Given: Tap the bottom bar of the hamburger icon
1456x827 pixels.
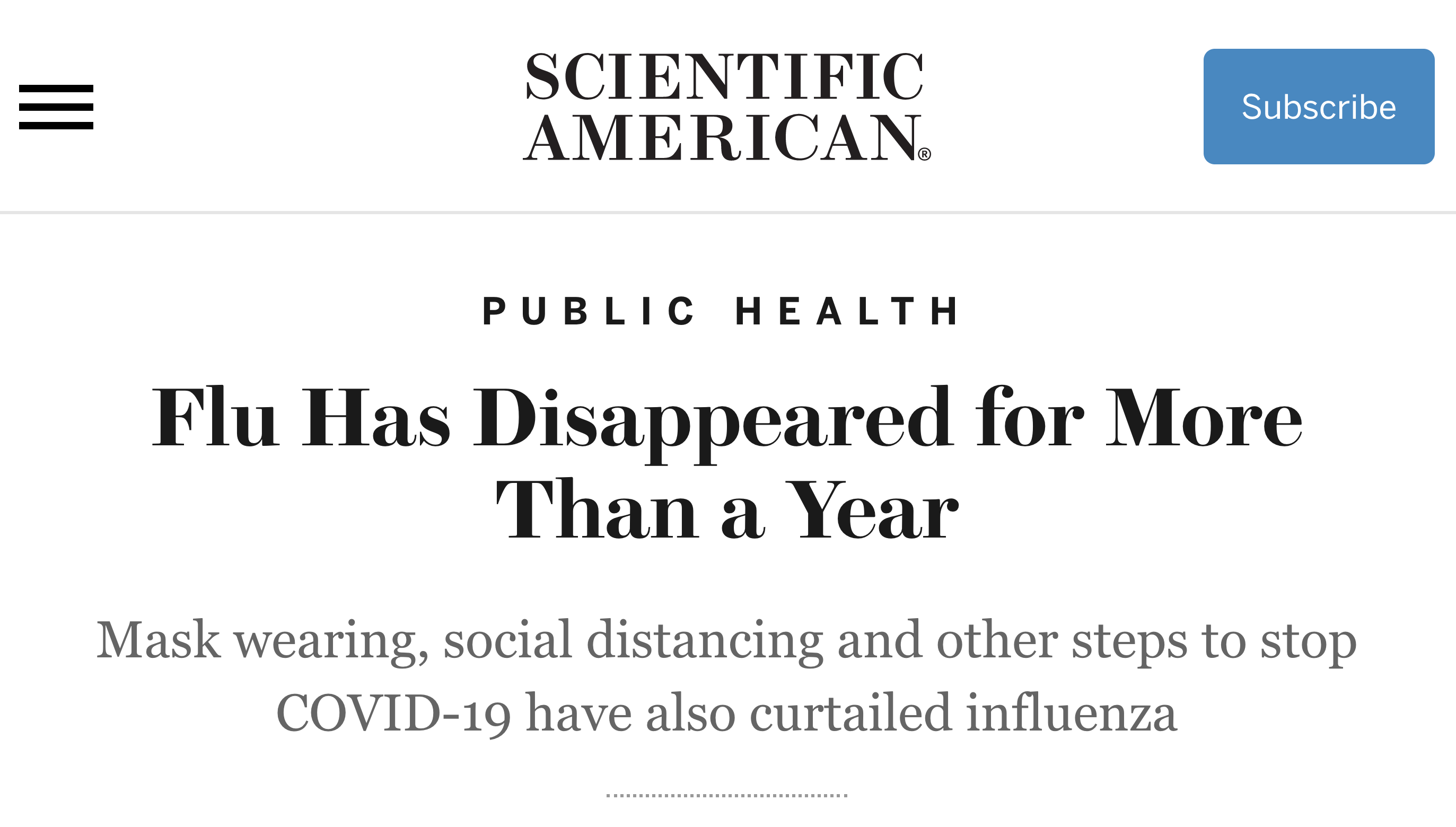Looking at the screenshot, I should point(56,126).
